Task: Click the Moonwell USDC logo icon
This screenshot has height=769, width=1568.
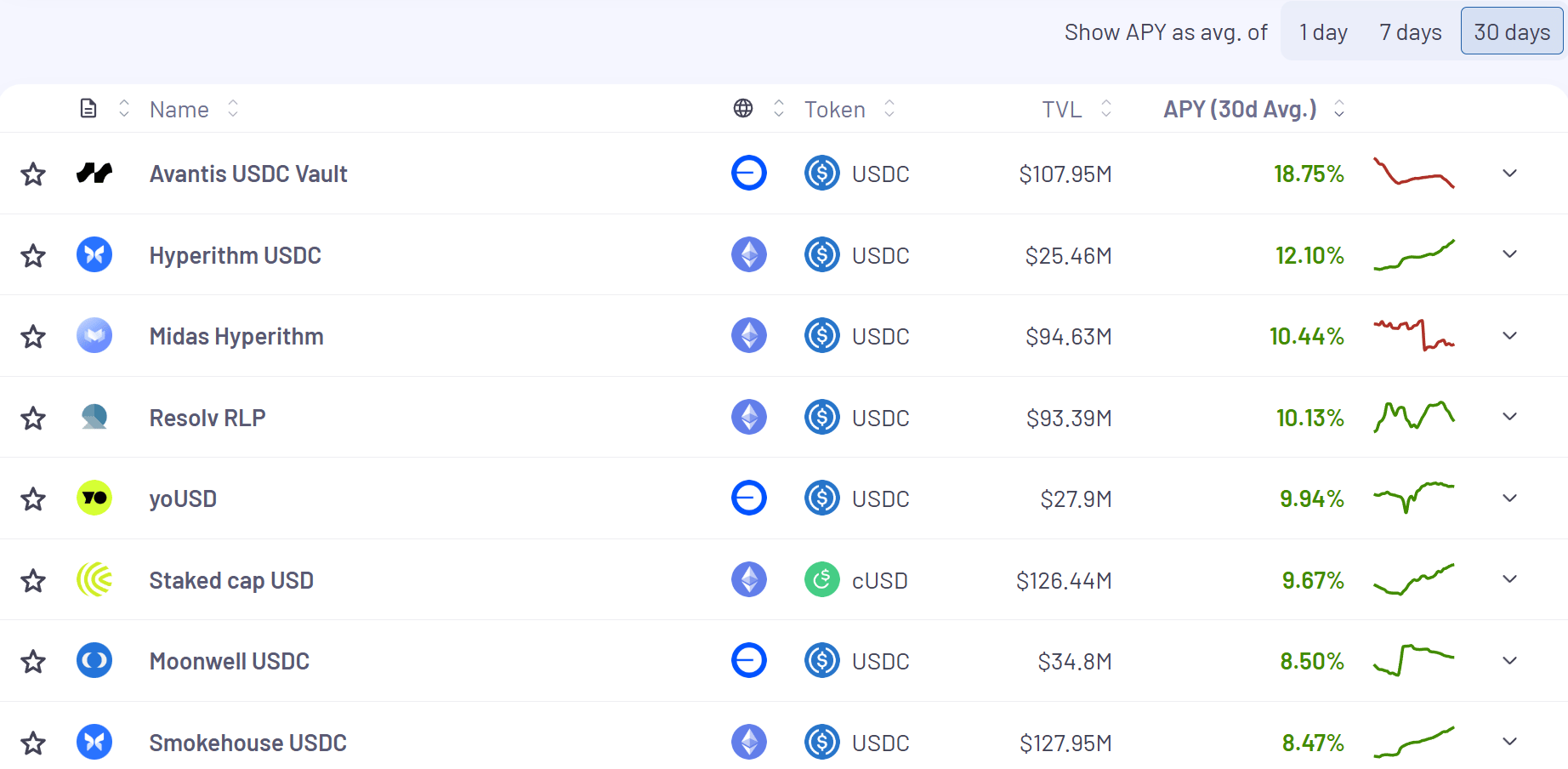Action: 94,661
